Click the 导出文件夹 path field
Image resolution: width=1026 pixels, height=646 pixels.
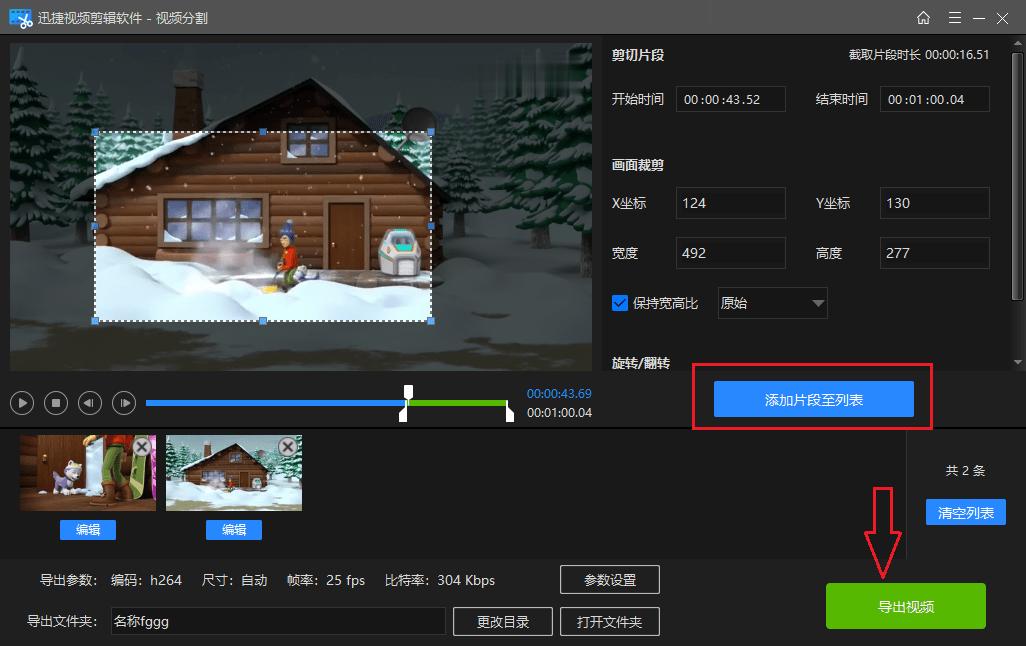(278, 621)
